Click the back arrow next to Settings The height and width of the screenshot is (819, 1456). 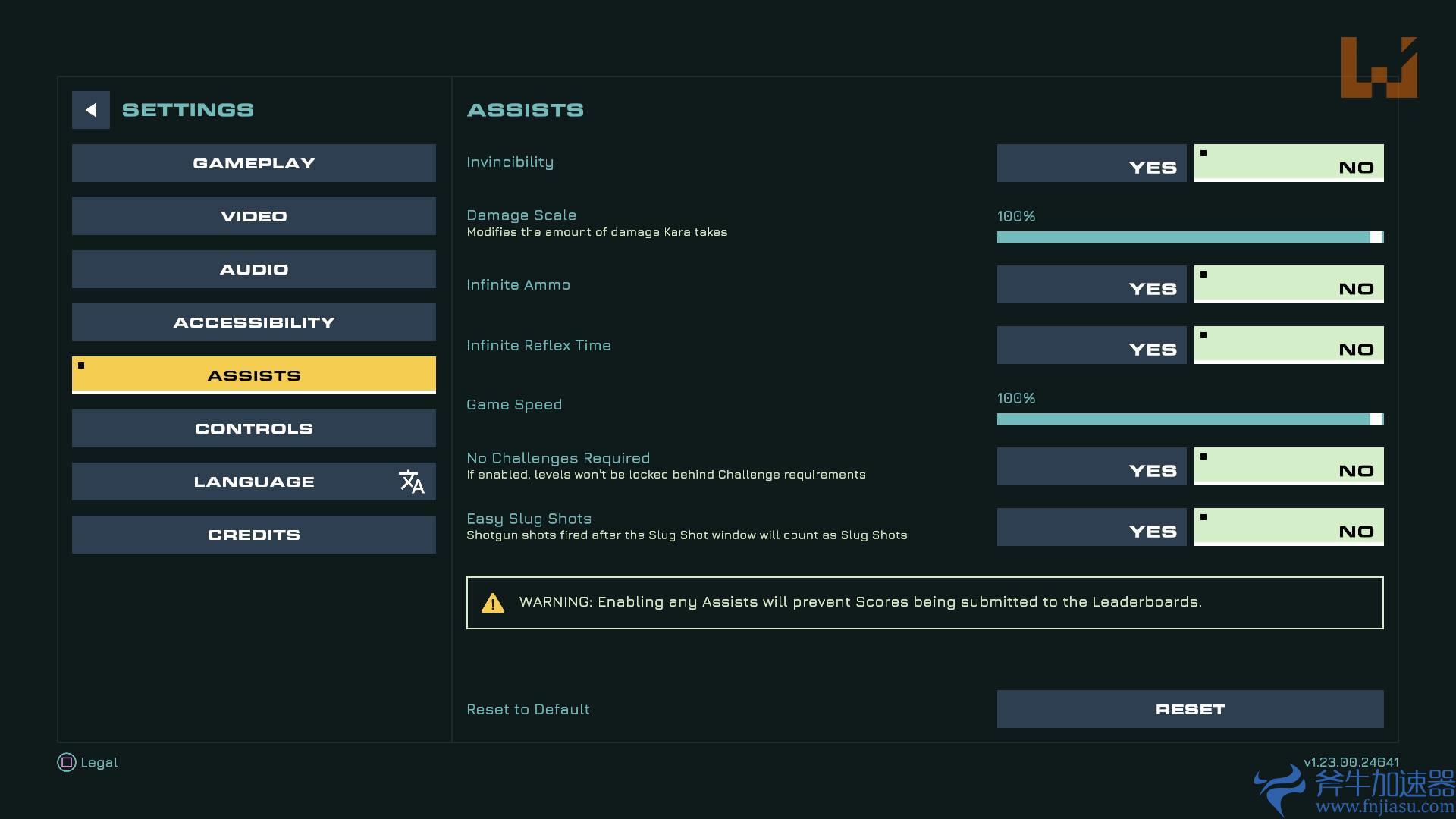[x=91, y=110]
